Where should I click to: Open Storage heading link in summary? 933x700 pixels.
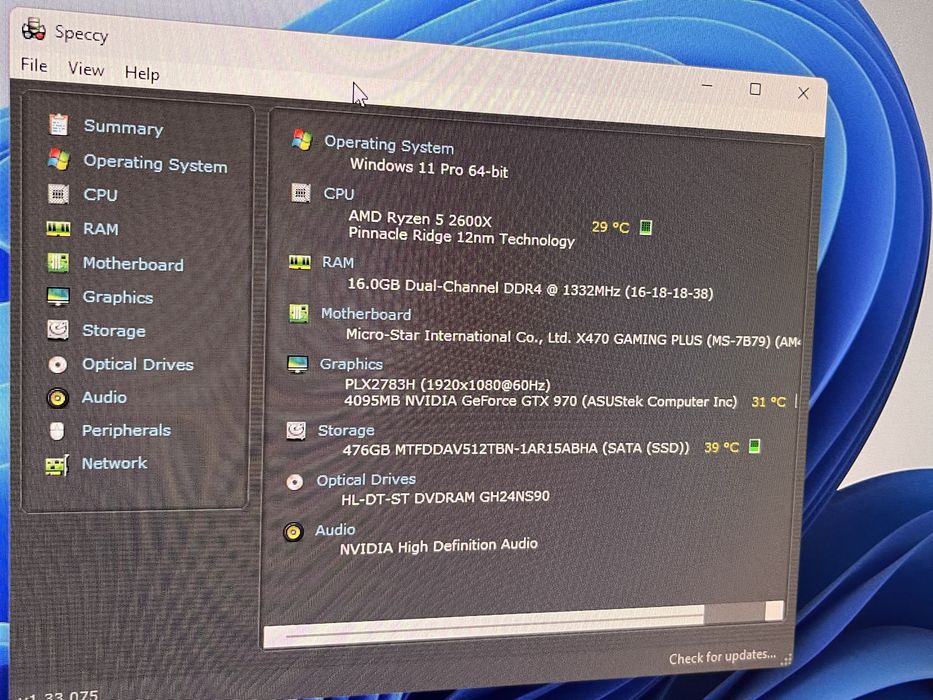click(346, 430)
